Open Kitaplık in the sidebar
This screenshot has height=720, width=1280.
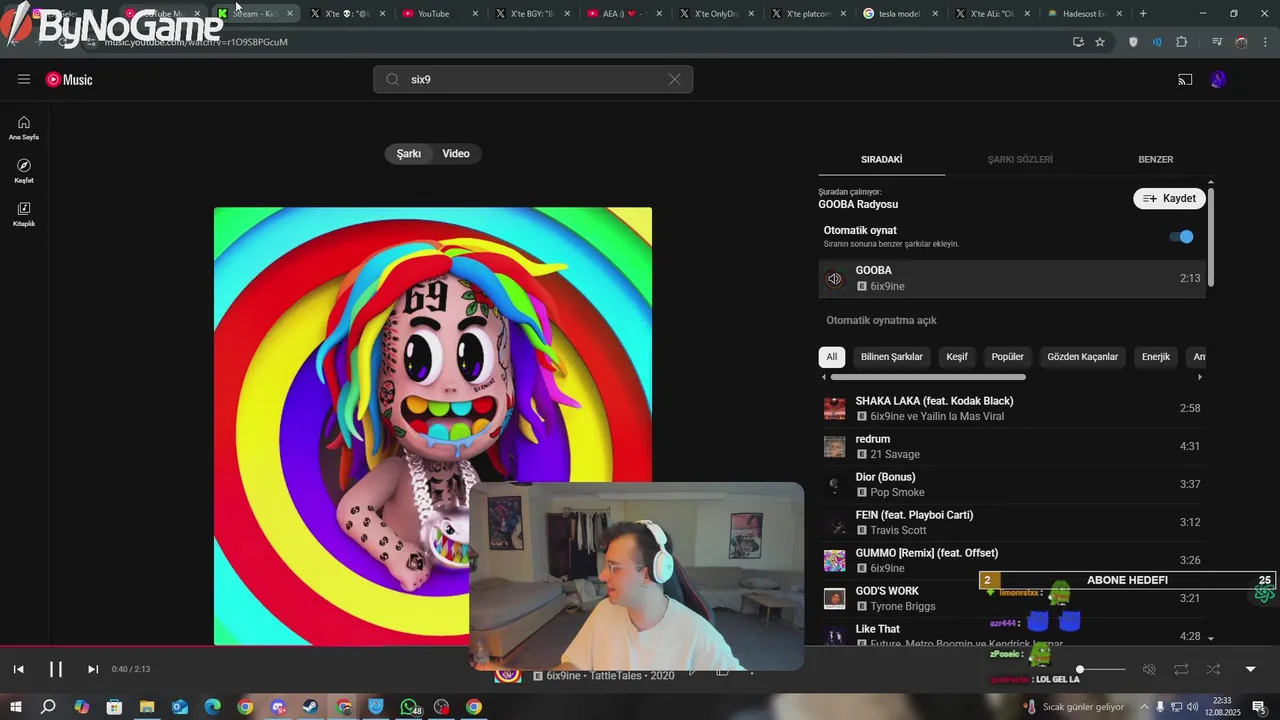pyautogui.click(x=24, y=214)
